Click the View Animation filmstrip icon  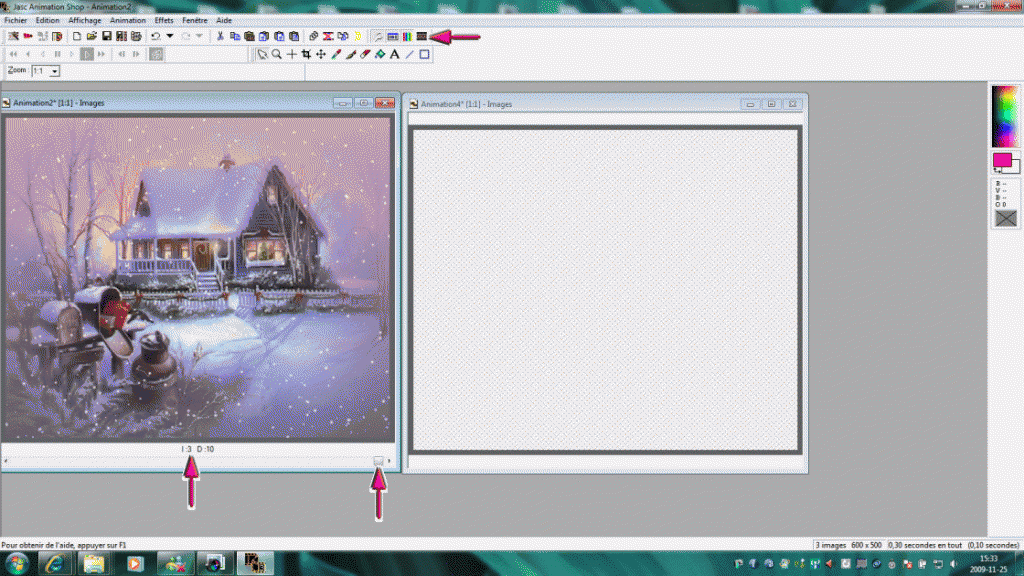point(422,37)
